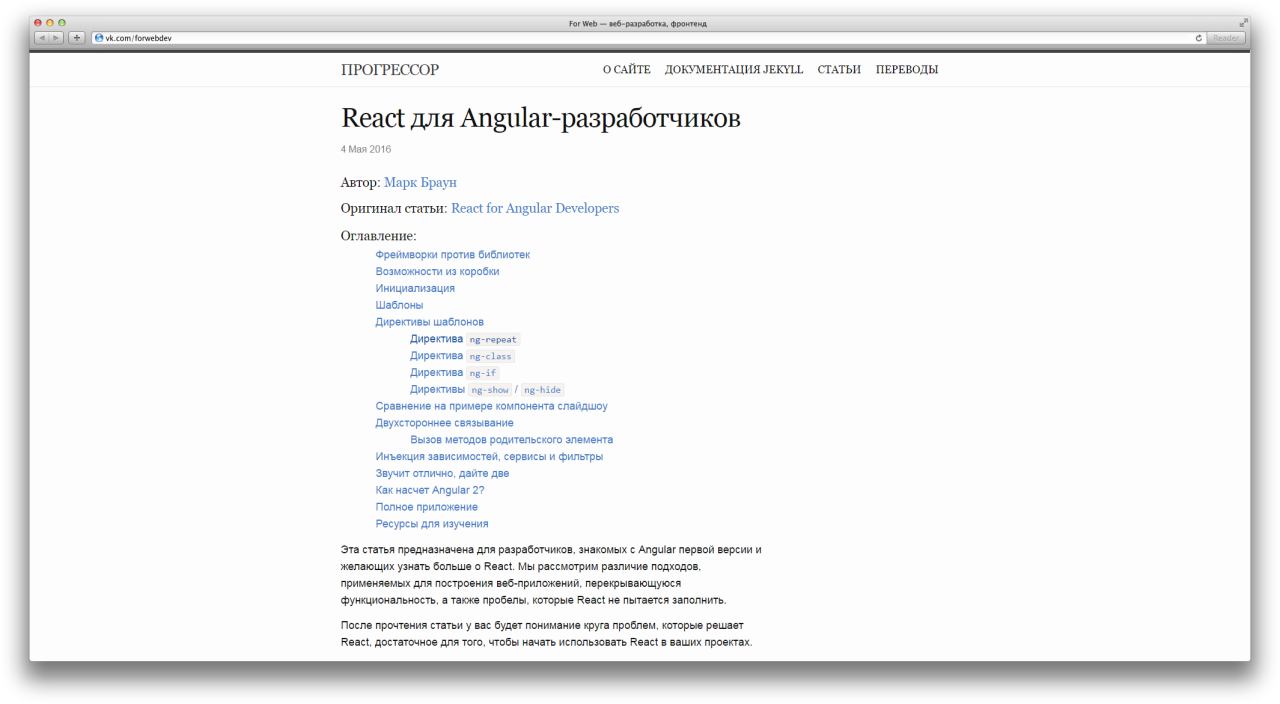
Task: Jump to Полное приложение section
Action: pyautogui.click(x=426, y=507)
